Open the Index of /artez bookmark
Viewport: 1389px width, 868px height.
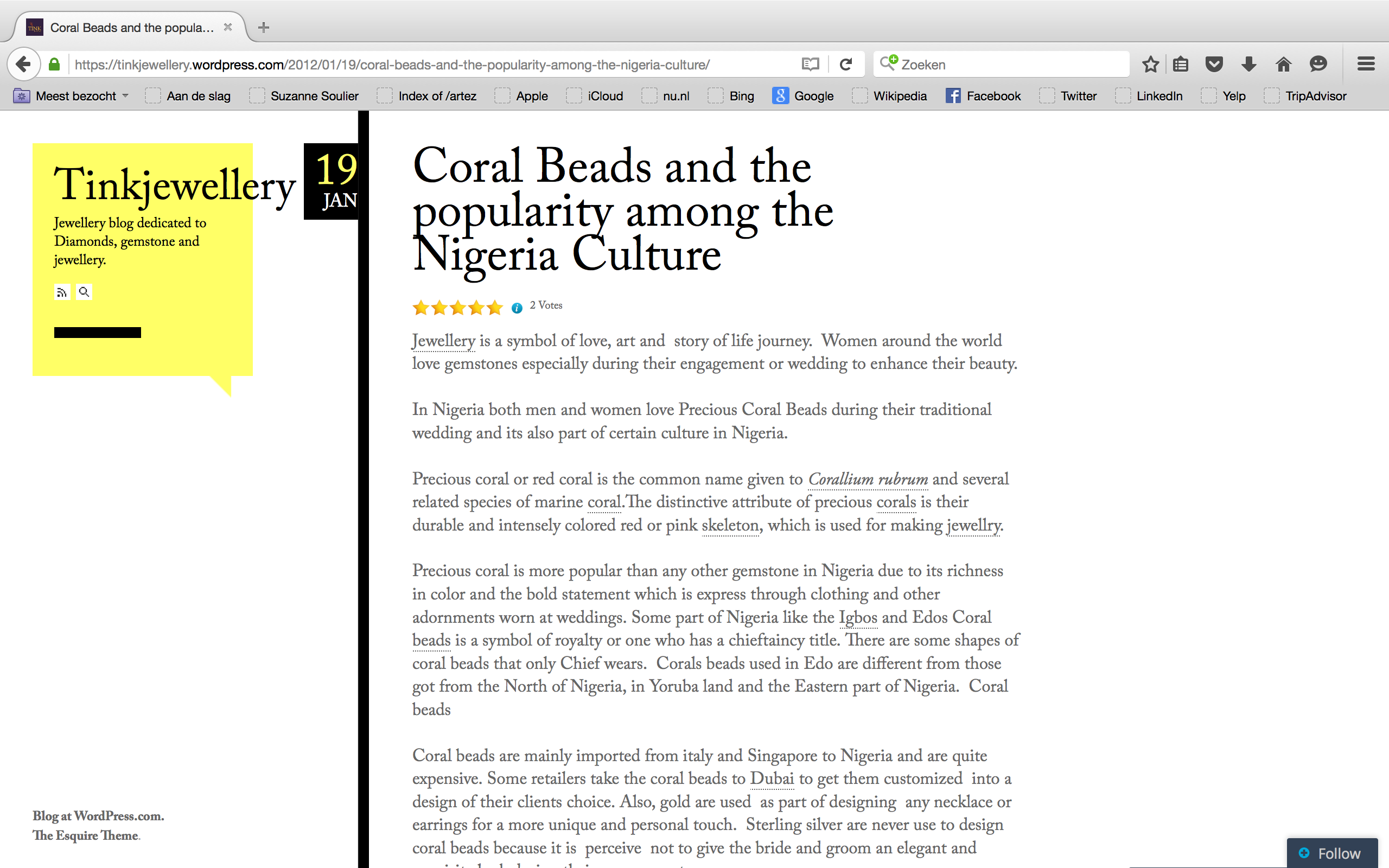426,96
